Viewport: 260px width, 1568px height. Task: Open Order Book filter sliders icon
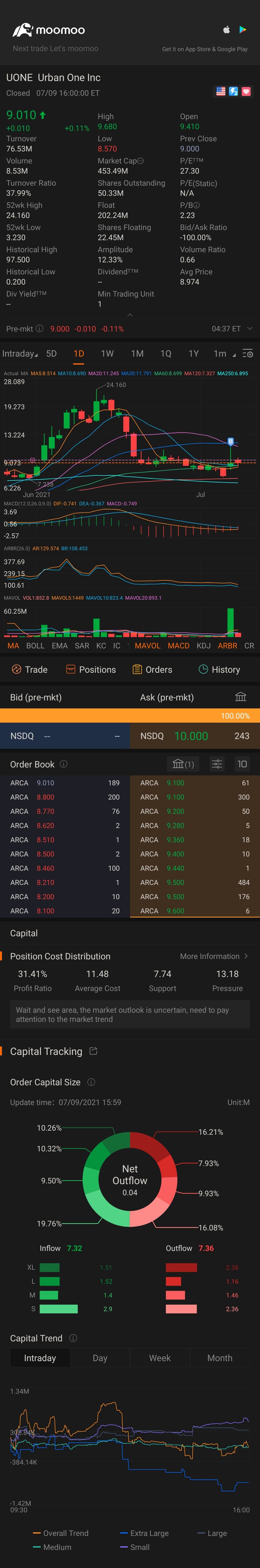pyautogui.click(x=217, y=764)
